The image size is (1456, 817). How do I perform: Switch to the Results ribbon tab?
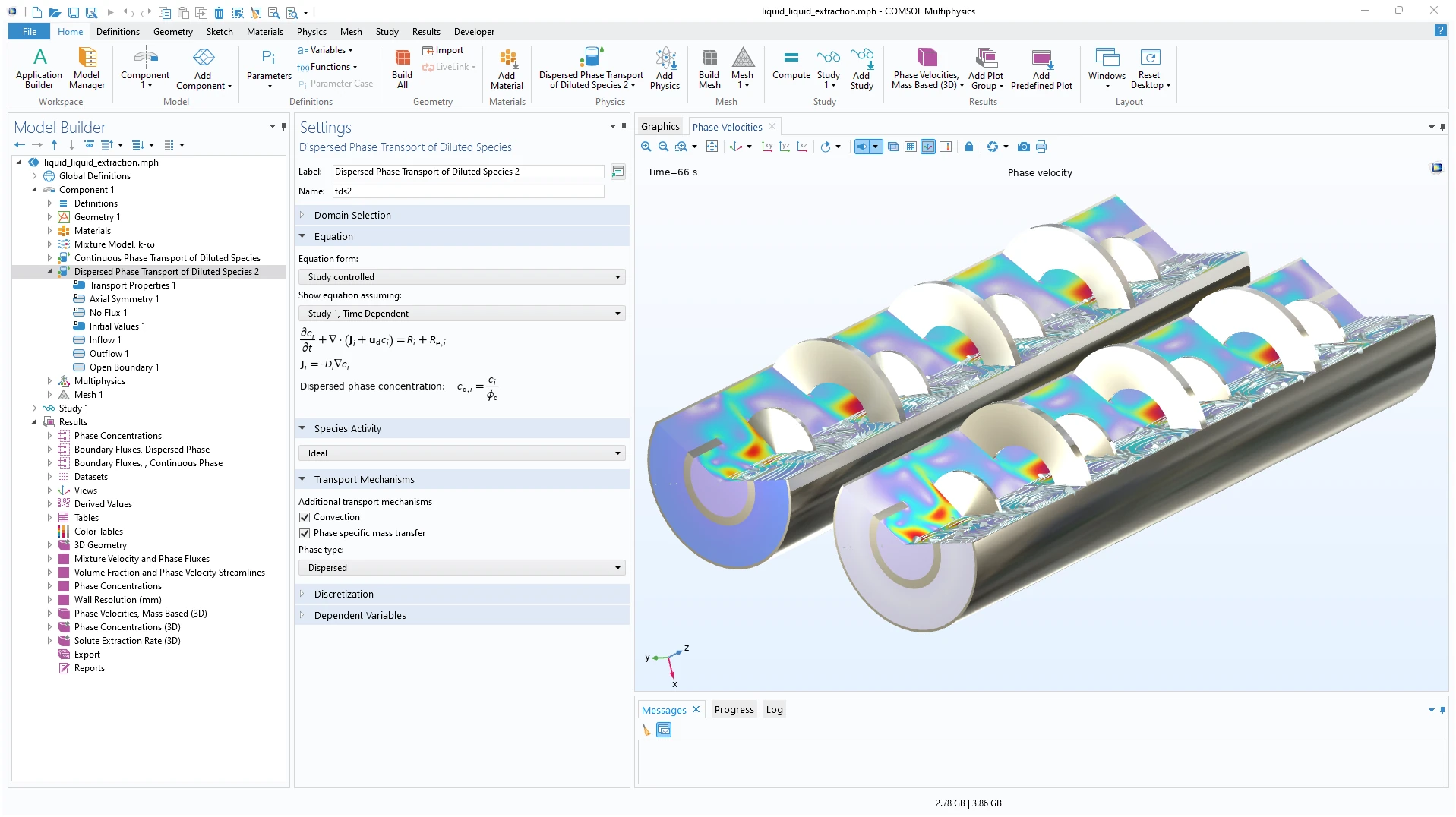tap(426, 31)
